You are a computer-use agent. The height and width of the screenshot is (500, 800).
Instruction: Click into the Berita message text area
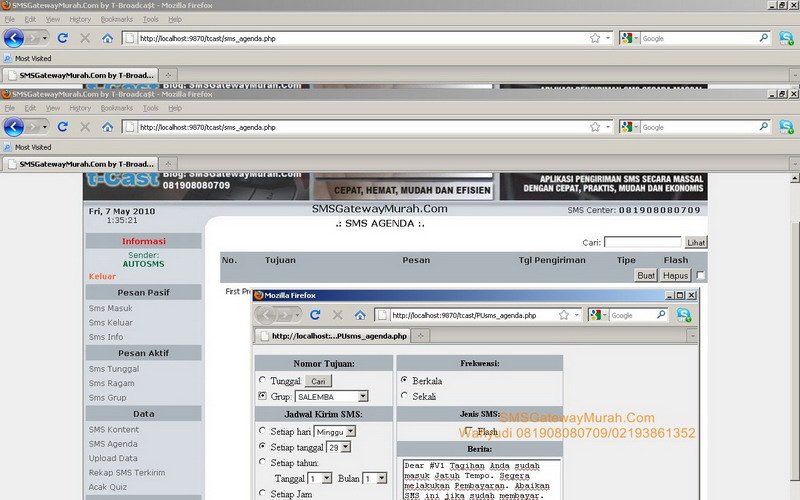(481, 479)
